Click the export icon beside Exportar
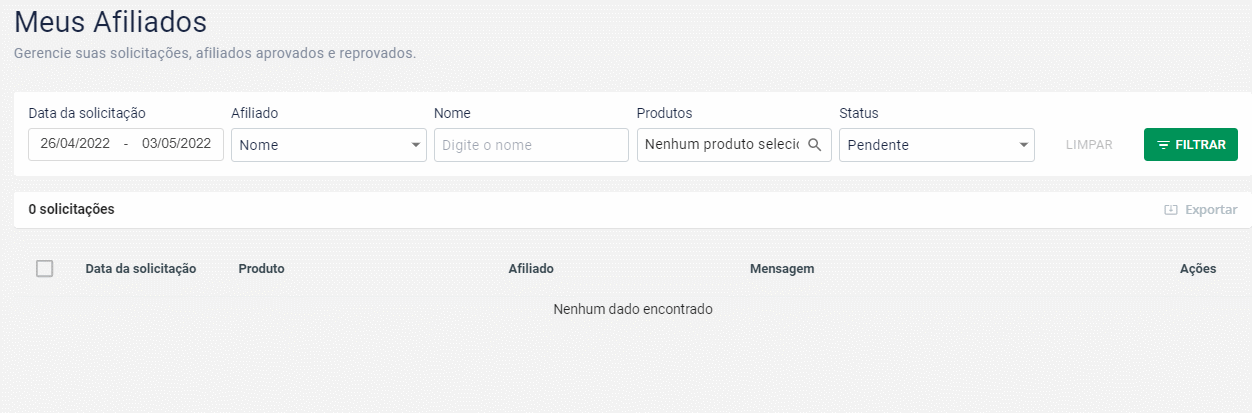The height and width of the screenshot is (413, 1252). [1171, 210]
